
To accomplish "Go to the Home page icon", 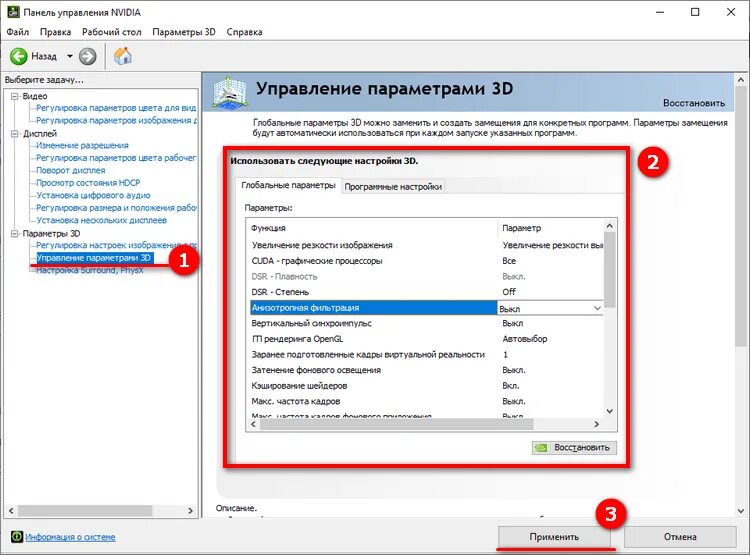I will 123,56.
